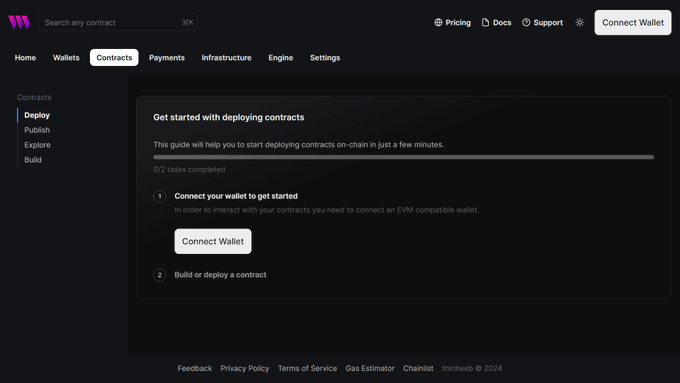Screen dimensions: 680x383
Task: Click inside the Search any contract field
Action: coord(118,23)
